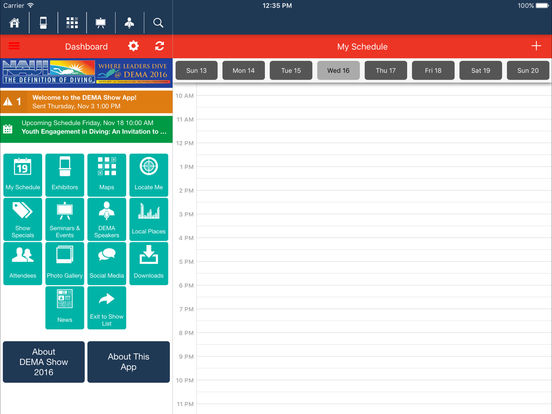Screen dimensions: 552x414
Task: Open the Downloads tile
Action: (149, 263)
